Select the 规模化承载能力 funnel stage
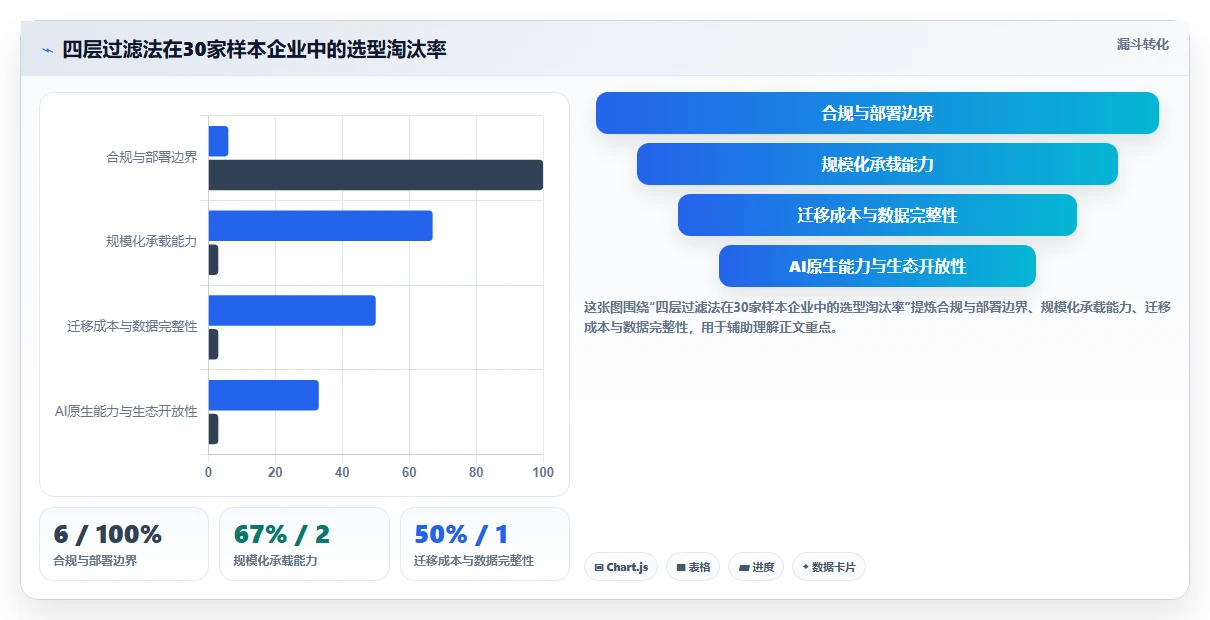The width and height of the screenshot is (1210, 620). point(877,164)
